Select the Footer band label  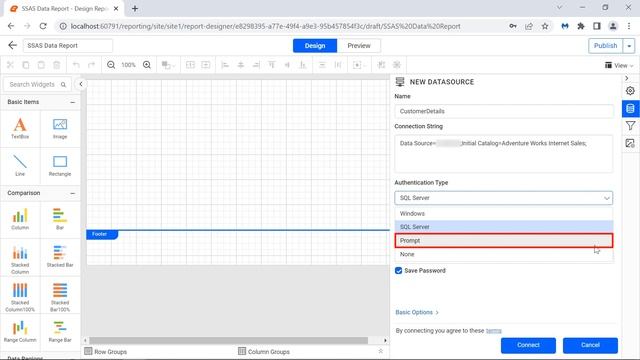[102, 234]
